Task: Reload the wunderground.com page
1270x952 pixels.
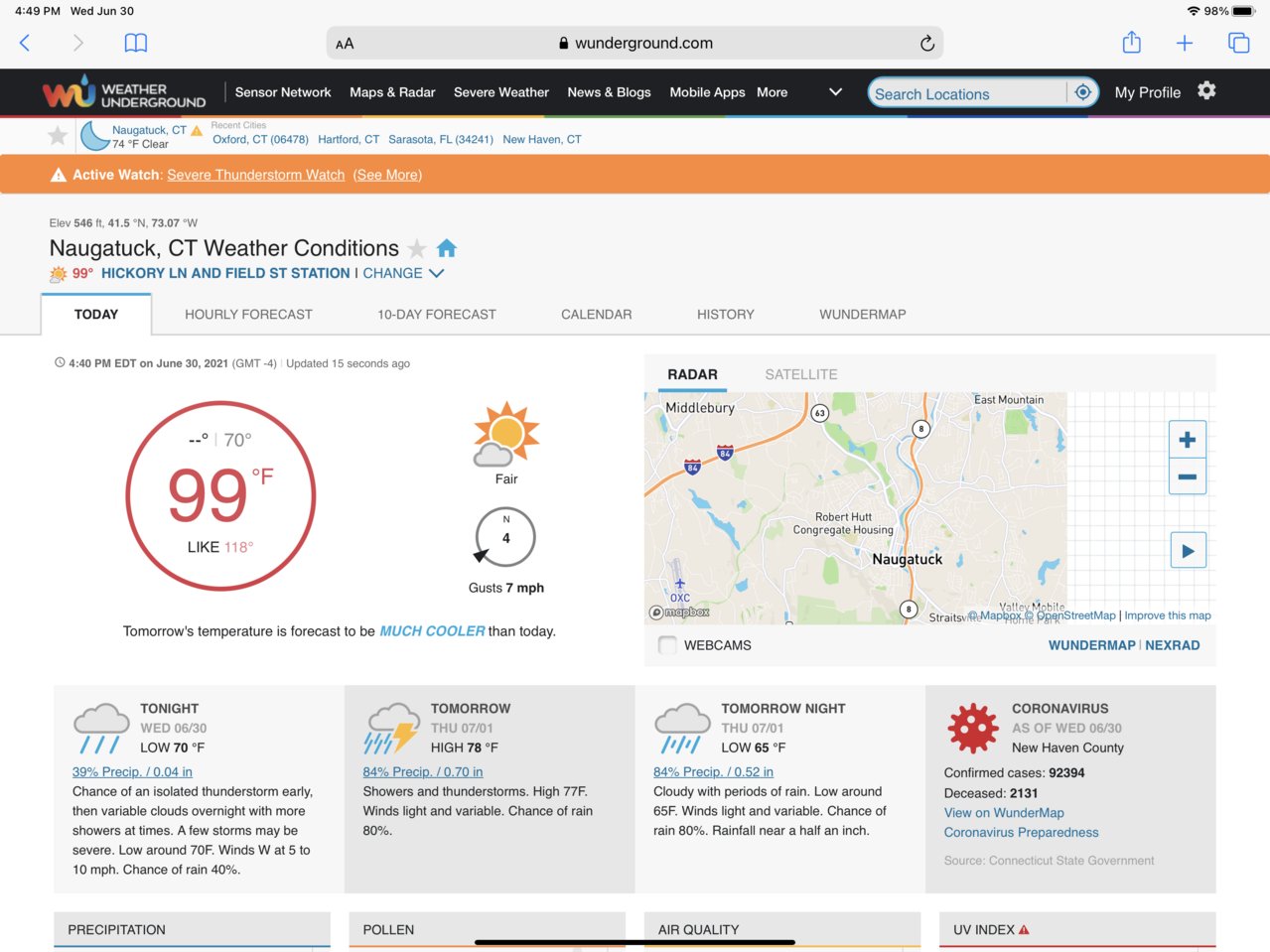Action: pyautogui.click(x=926, y=43)
